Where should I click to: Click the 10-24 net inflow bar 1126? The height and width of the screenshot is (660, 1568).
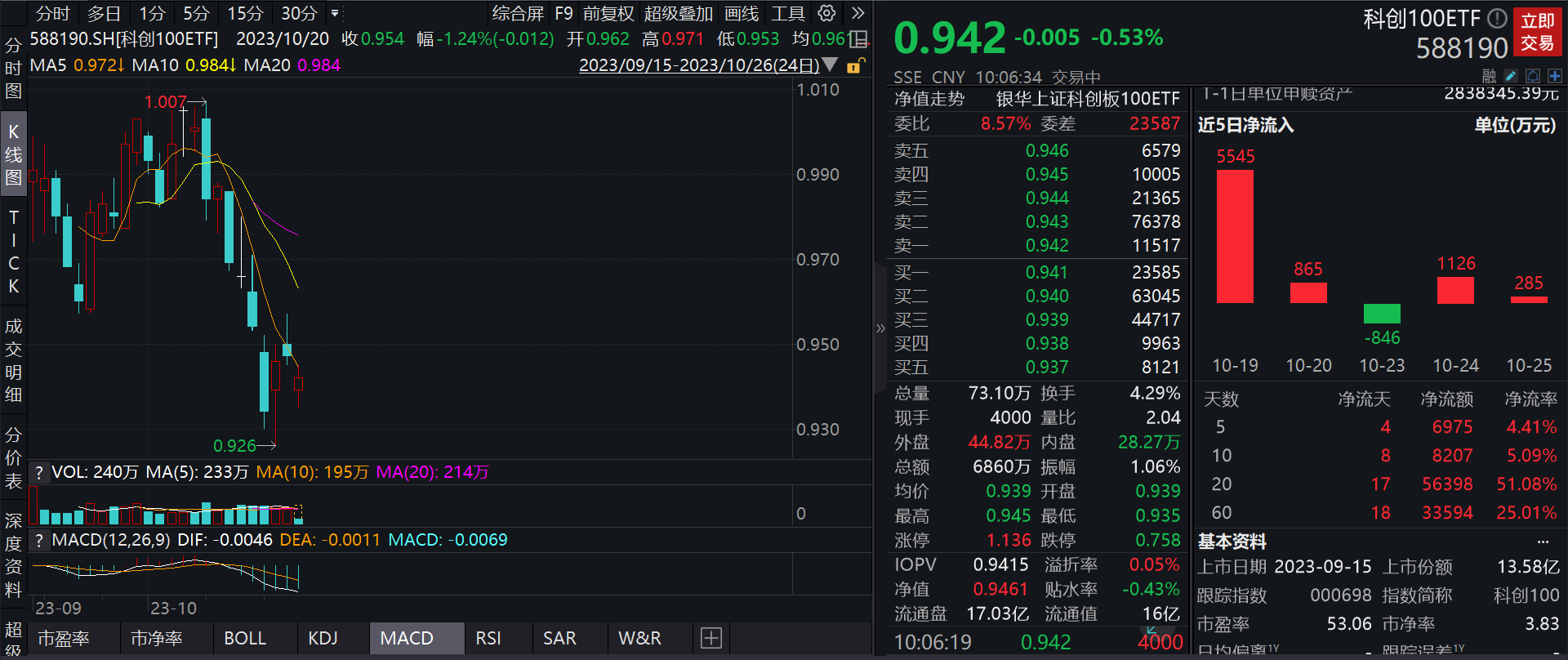coord(1455,290)
